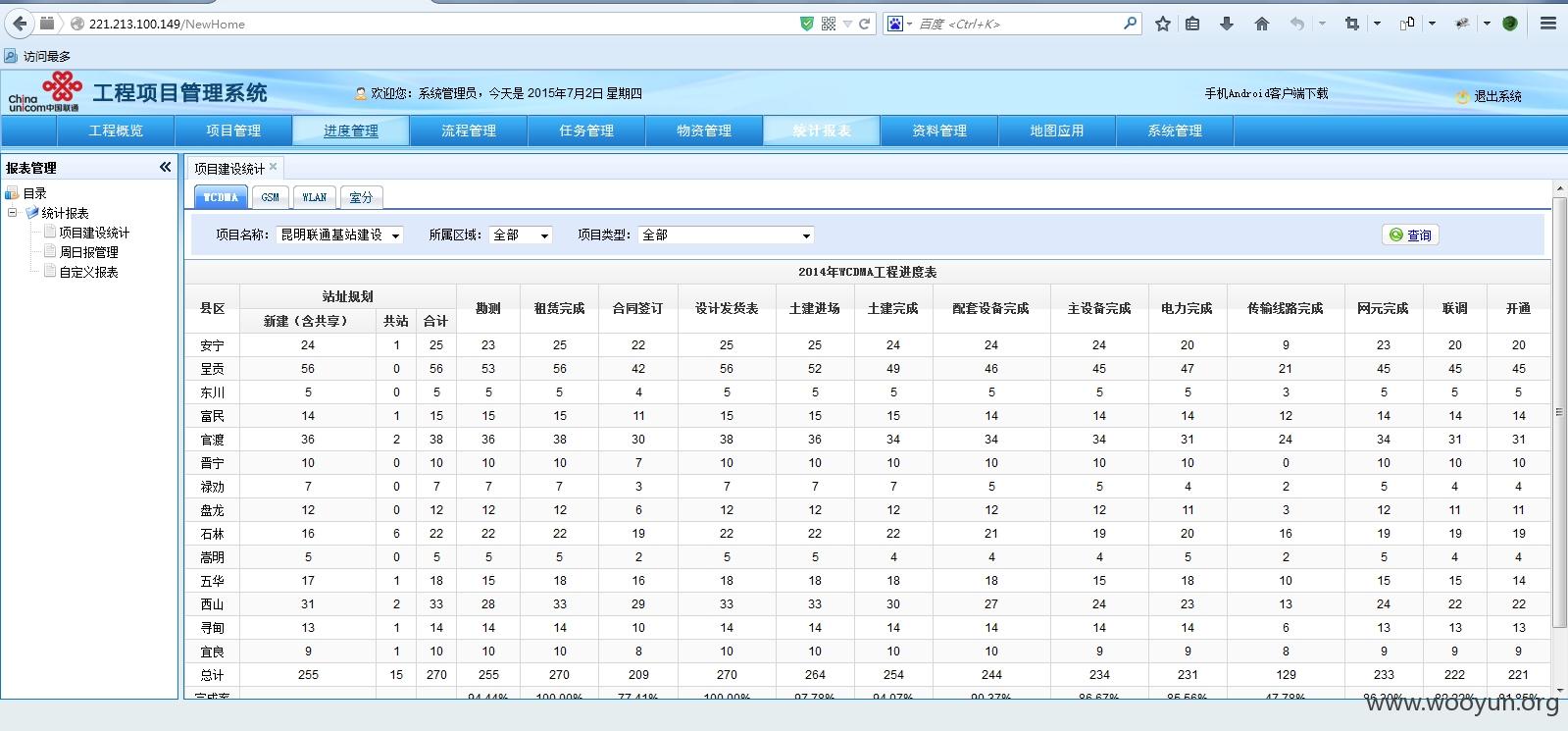Open the 系统管理 menu
1568x731 pixels.
[1175, 131]
